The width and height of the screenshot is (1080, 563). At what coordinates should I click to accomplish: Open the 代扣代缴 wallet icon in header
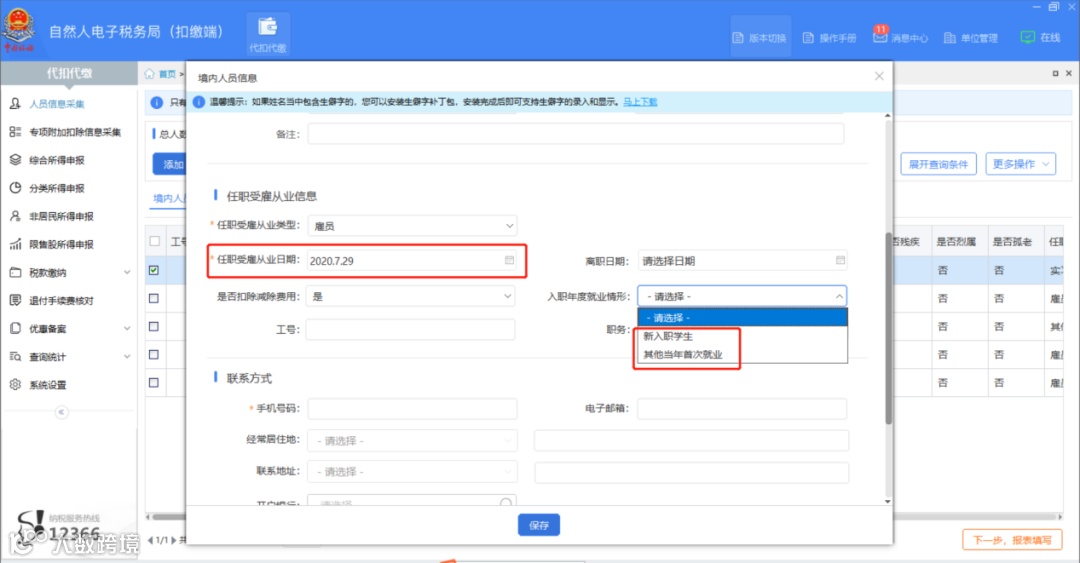click(267, 28)
